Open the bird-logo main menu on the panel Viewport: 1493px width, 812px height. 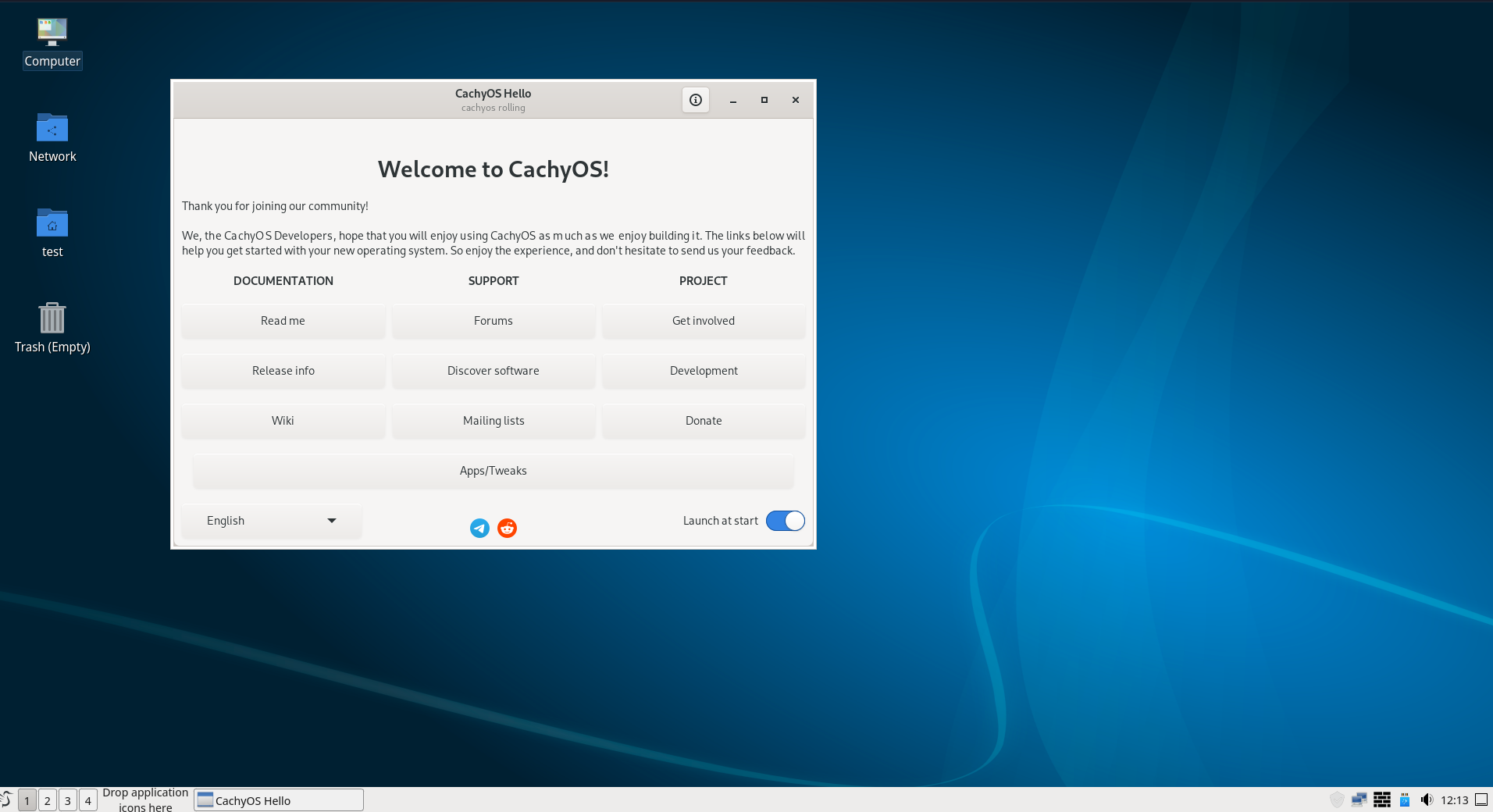6,800
